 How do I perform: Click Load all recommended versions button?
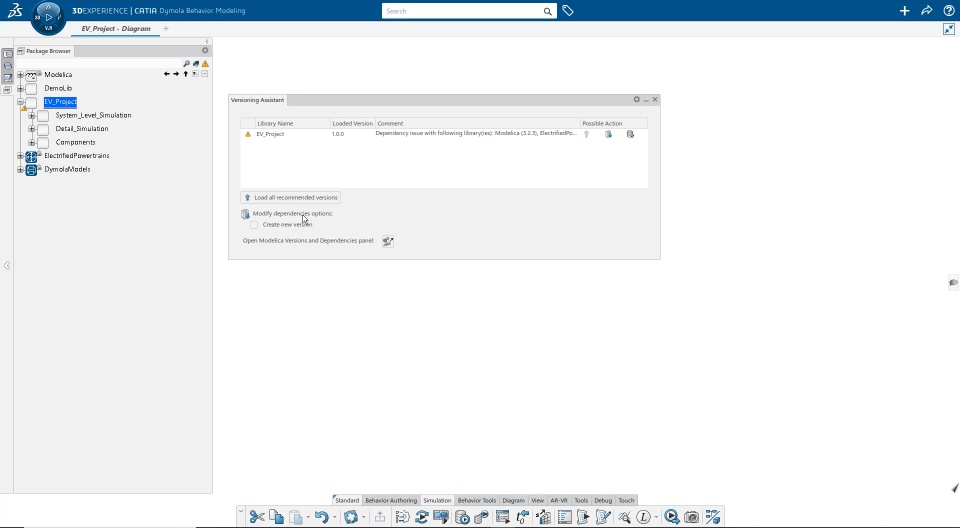291,197
